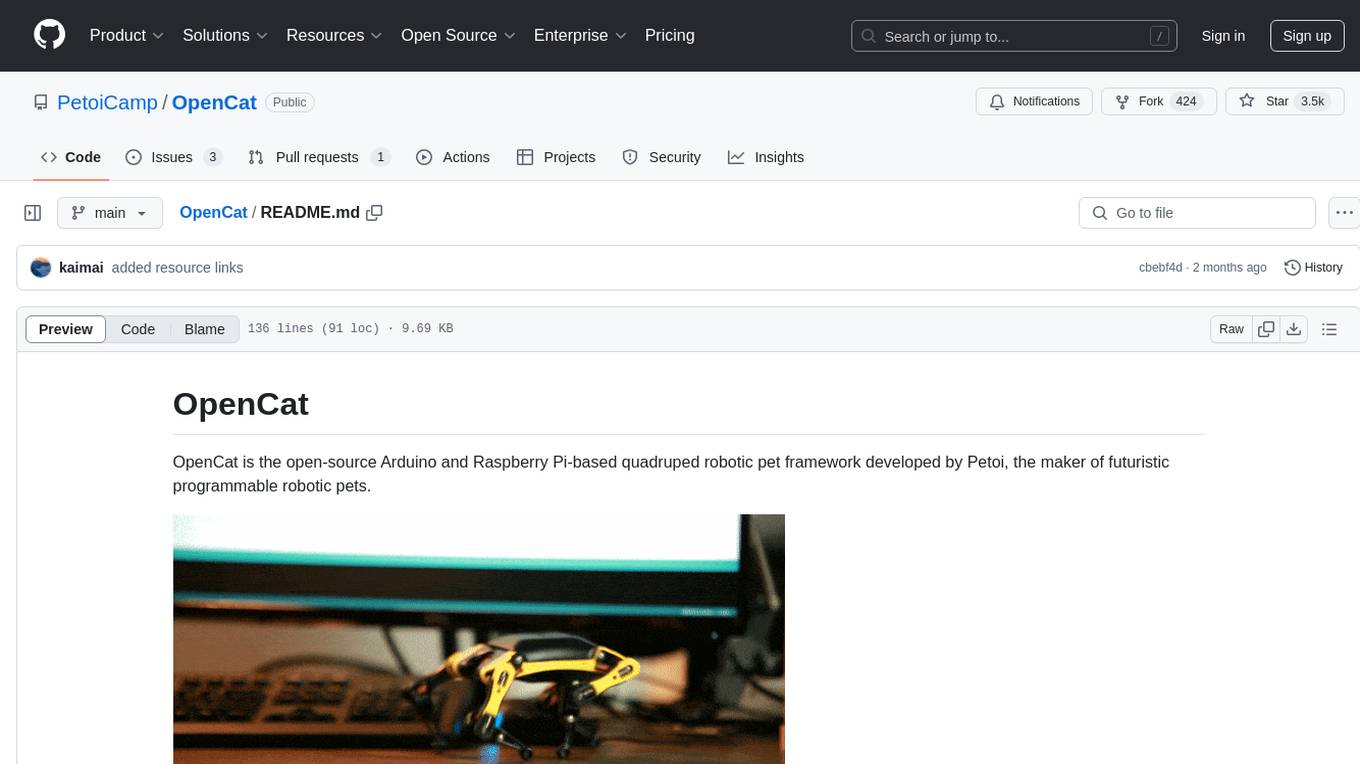The width and height of the screenshot is (1360, 764).
Task: Switch to the Code view toggle
Action: click(138, 329)
